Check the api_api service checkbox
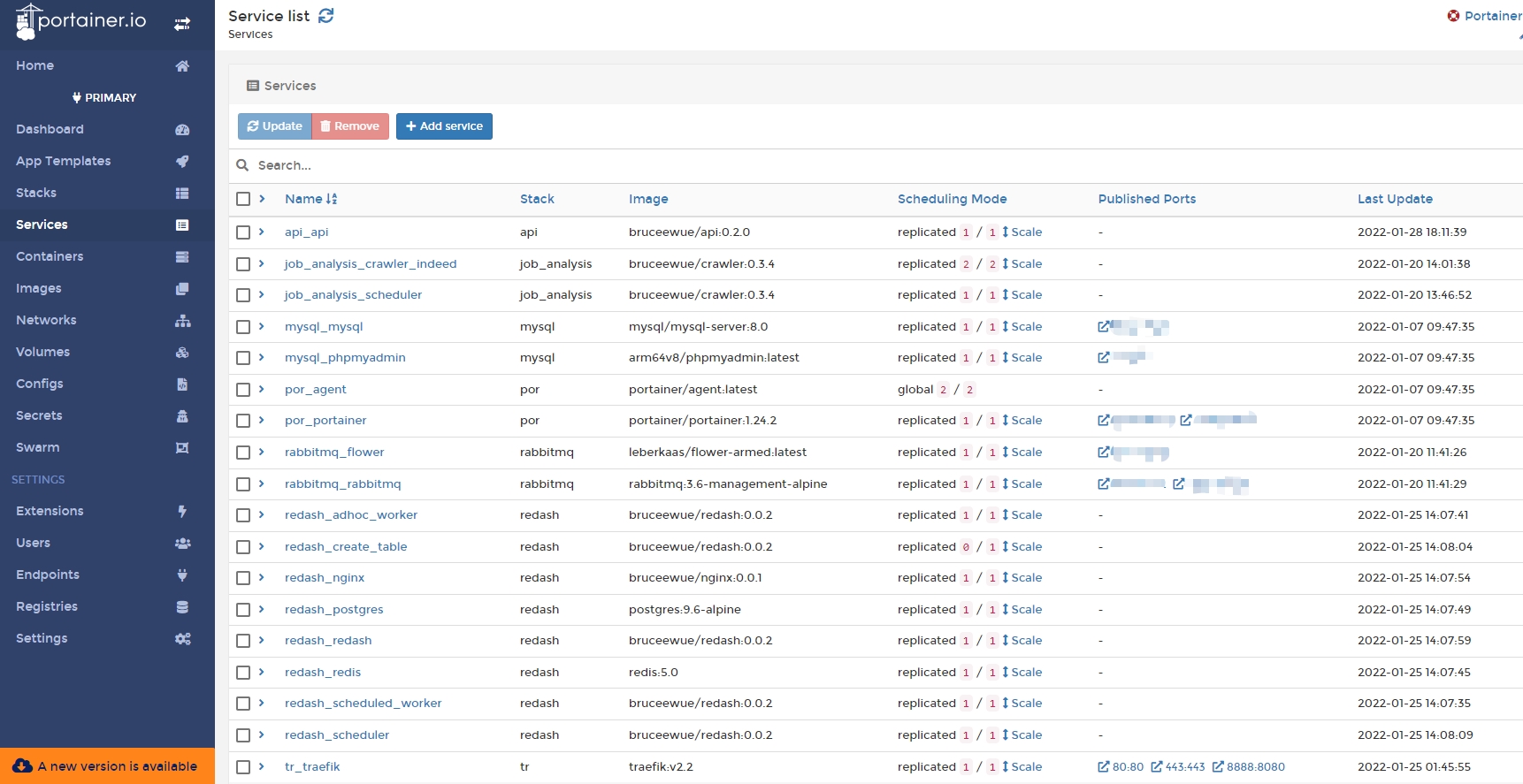 pyautogui.click(x=243, y=232)
